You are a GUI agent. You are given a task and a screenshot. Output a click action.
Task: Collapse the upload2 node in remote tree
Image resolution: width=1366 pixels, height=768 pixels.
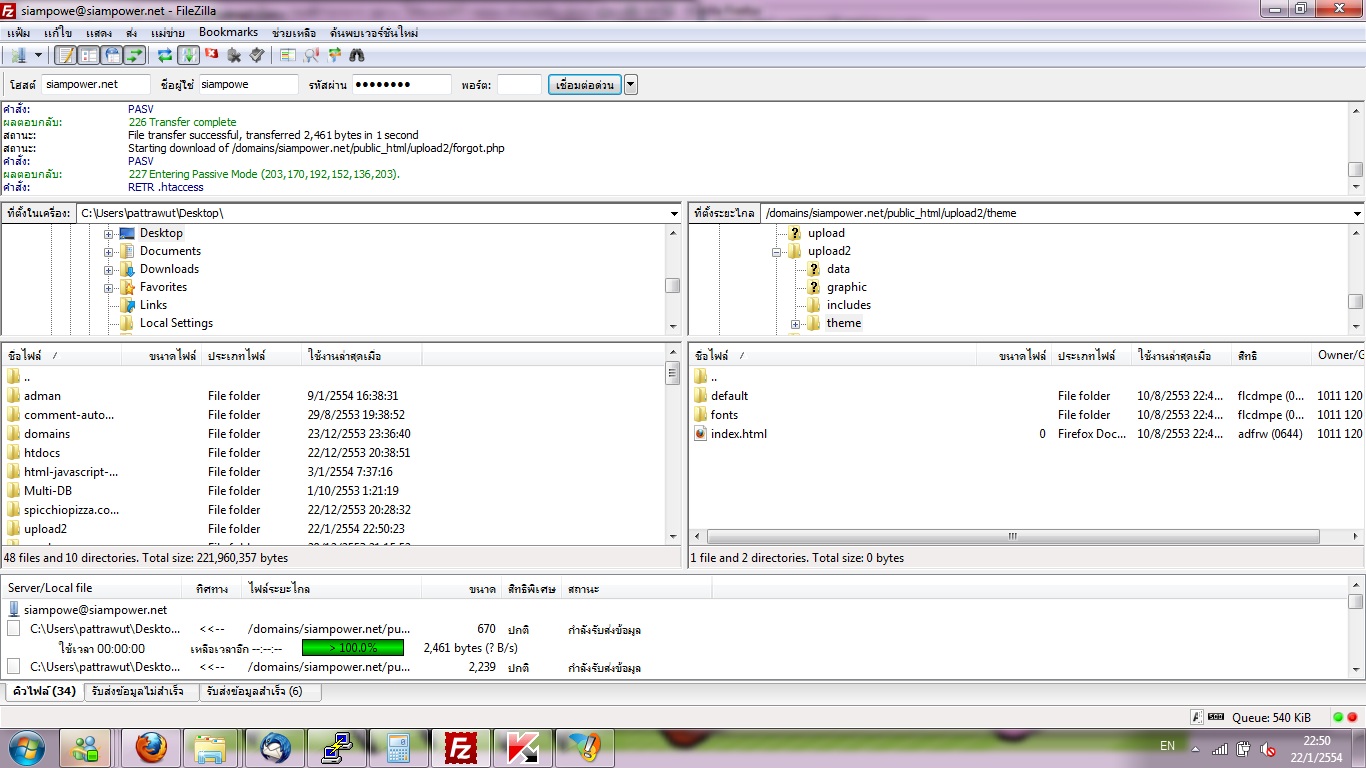point(776,252)
